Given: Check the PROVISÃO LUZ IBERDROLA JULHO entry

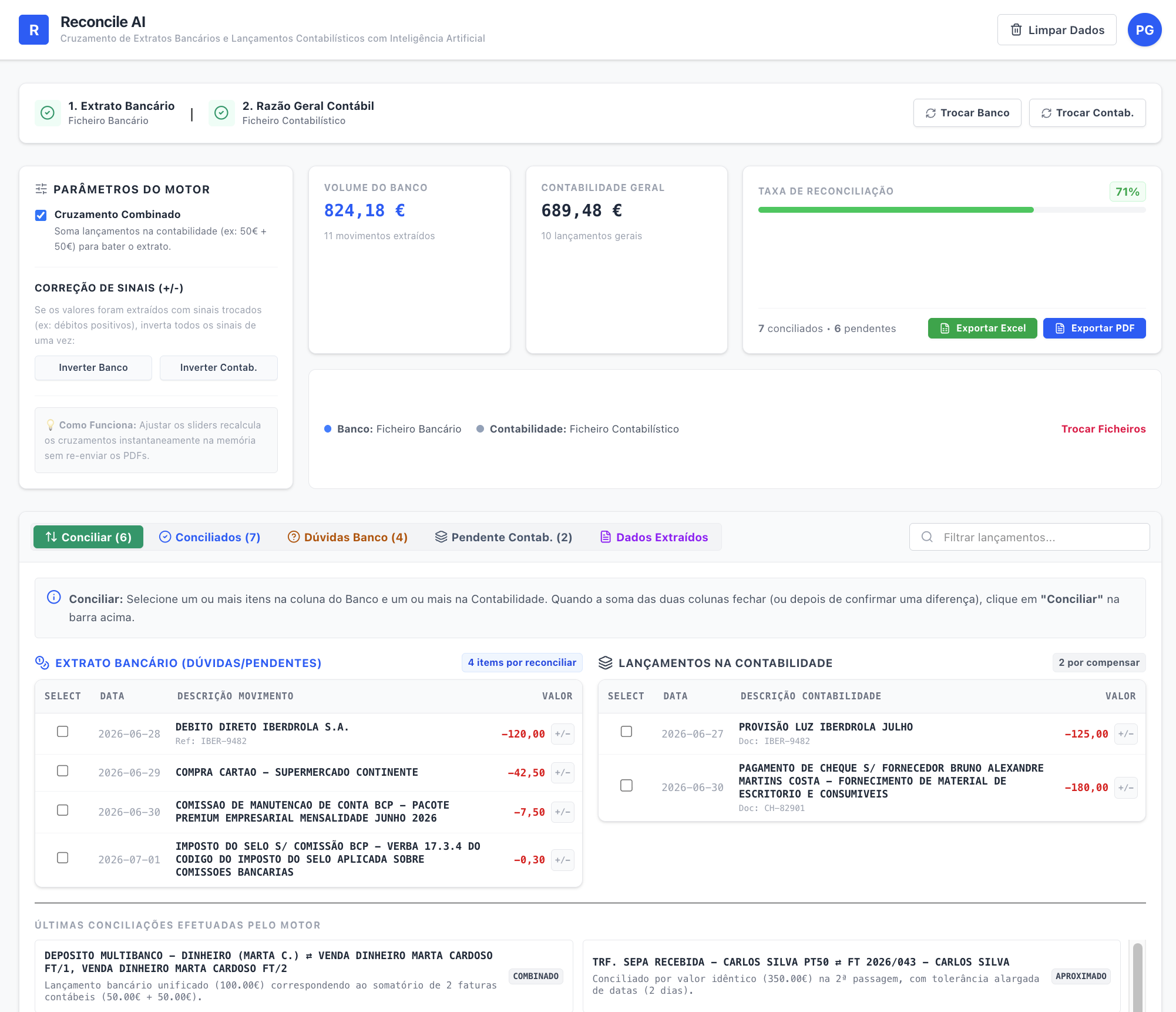Looking at the screenshot, I should coord(626,732).
